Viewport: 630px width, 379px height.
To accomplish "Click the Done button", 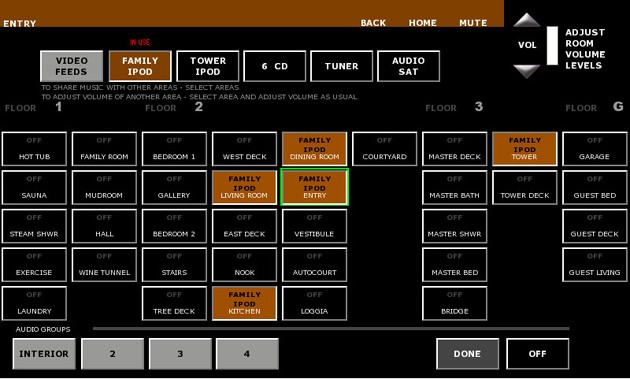I will pos(467,354).
